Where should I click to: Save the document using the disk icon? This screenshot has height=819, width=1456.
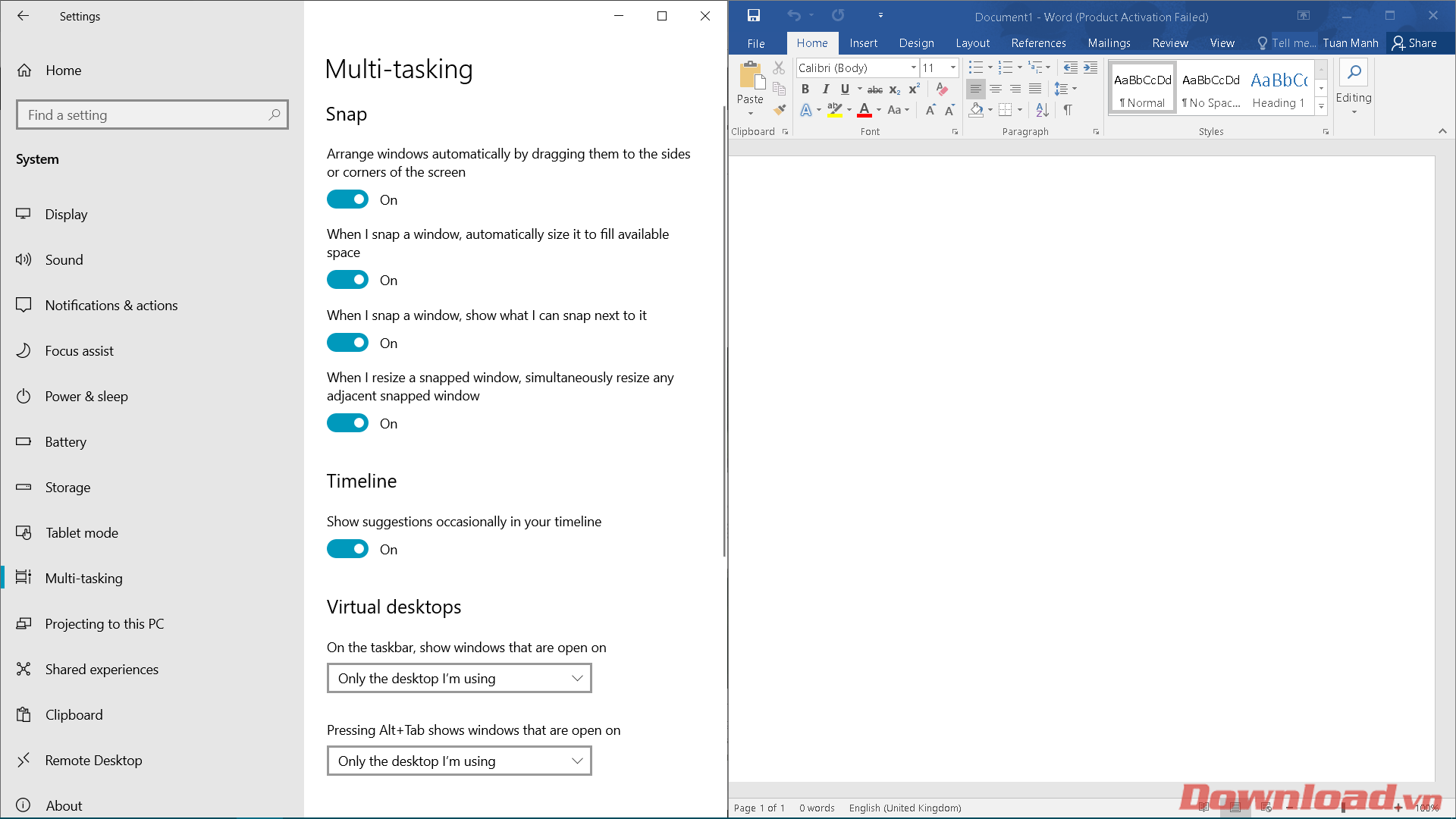click(x=753, y=16)
